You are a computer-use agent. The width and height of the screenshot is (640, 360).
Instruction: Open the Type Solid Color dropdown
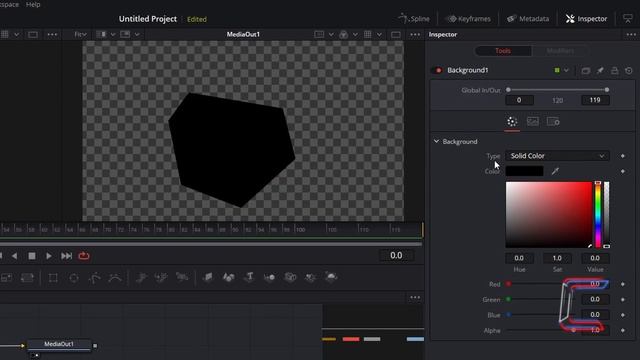[557, 156]
